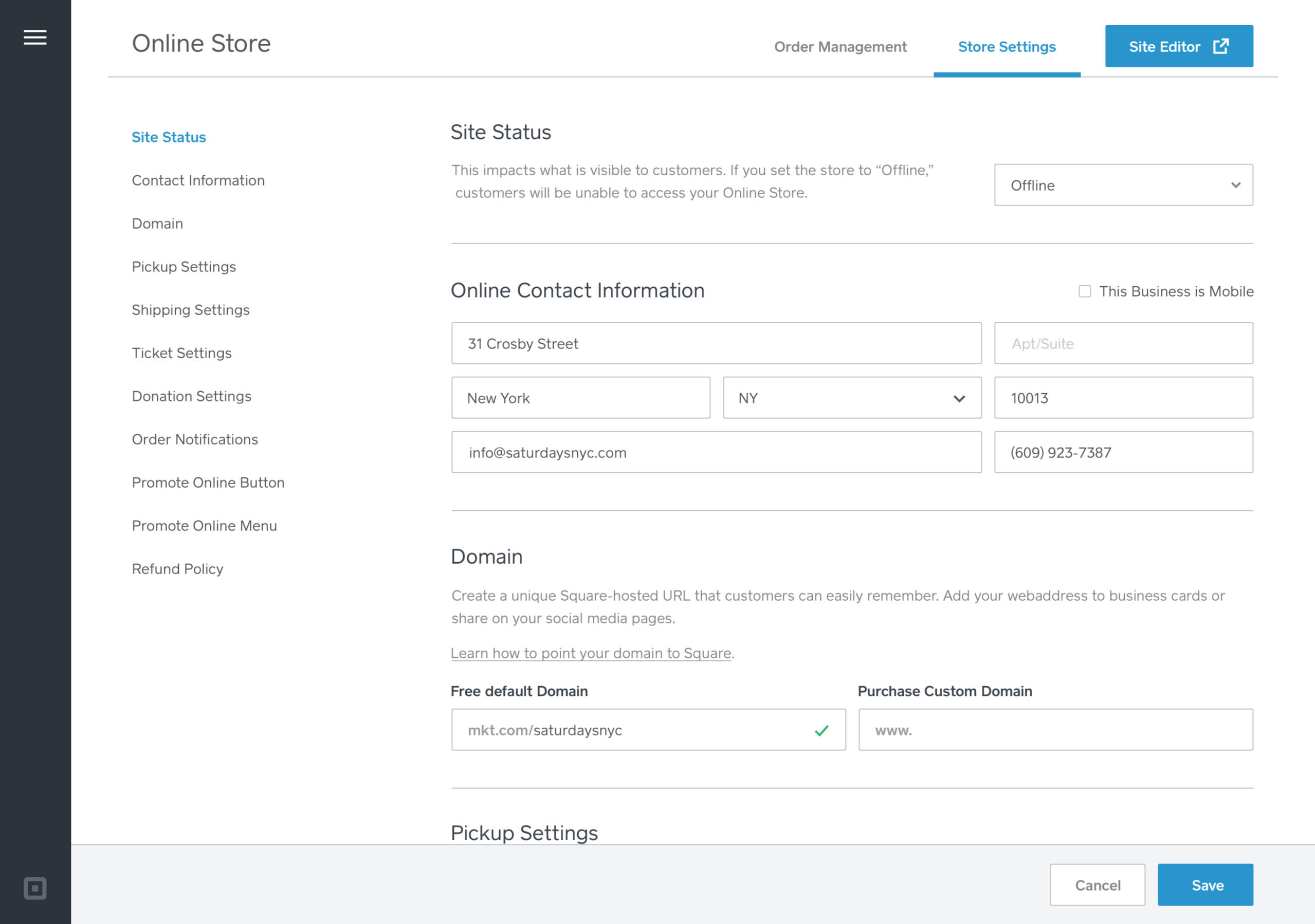Click the Save button

[x=1204, y=885]
